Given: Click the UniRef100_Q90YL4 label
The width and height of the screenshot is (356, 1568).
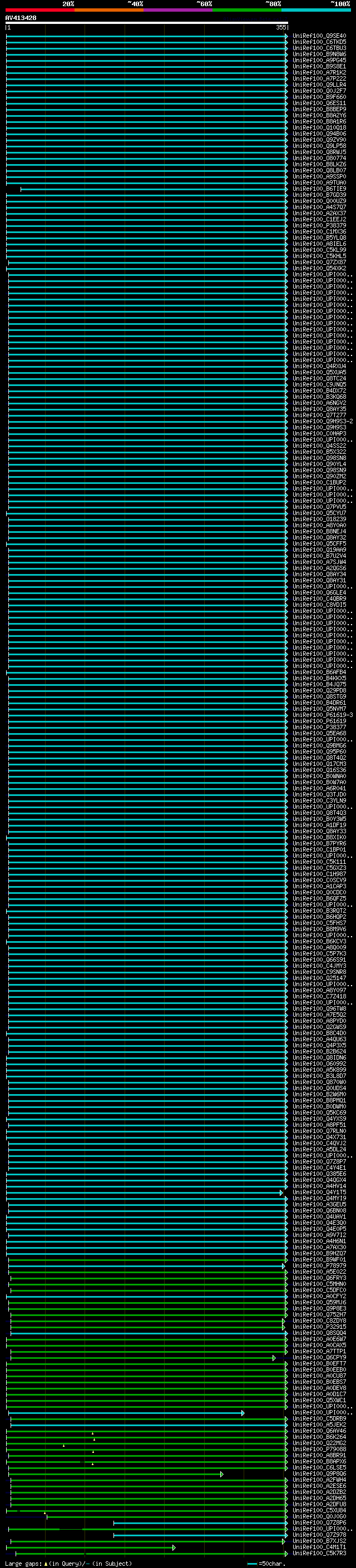Looking at the screenshot, I should (319, 464).
